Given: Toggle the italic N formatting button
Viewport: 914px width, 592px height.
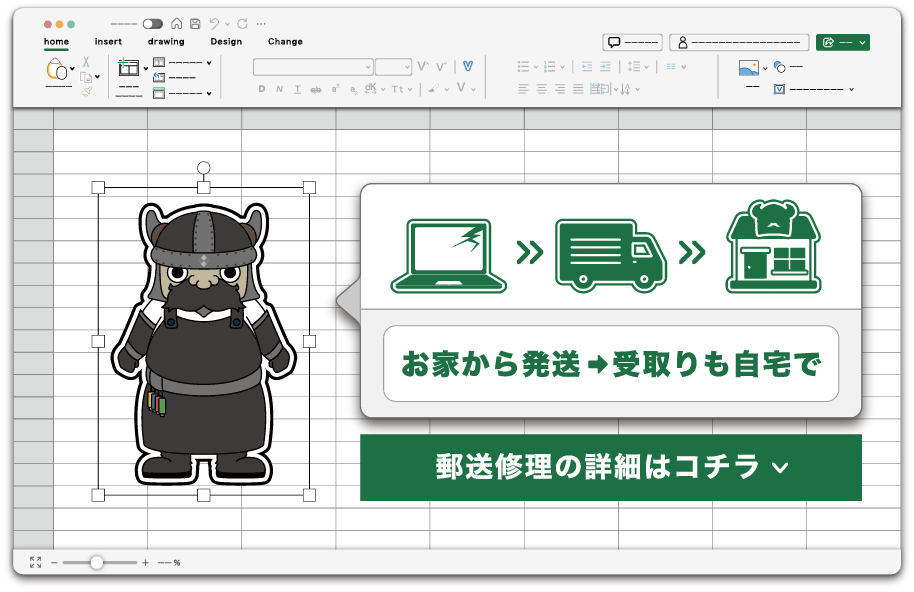Looking at the screenshot, I should click(279, 89).
